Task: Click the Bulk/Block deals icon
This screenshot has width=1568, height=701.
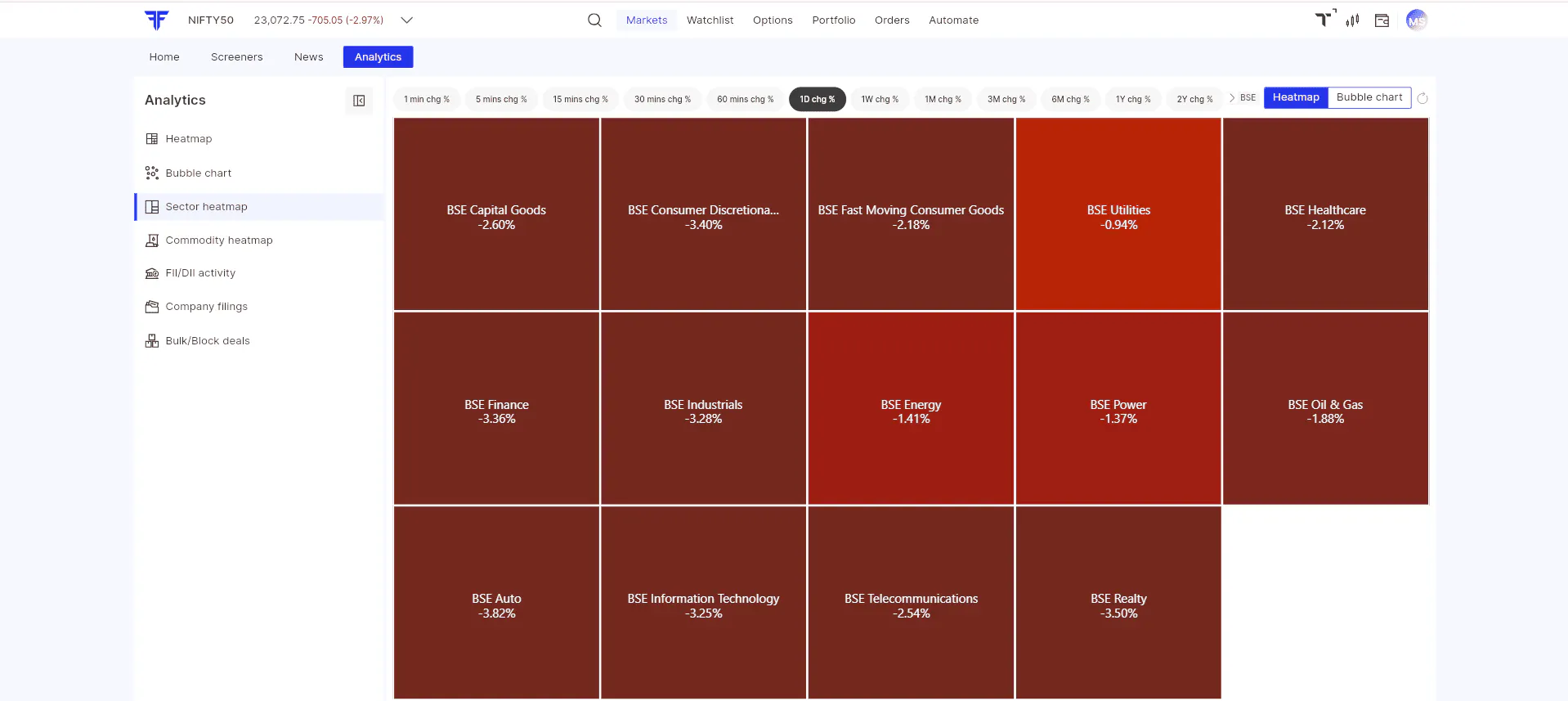Action: [x=152, y=341]
